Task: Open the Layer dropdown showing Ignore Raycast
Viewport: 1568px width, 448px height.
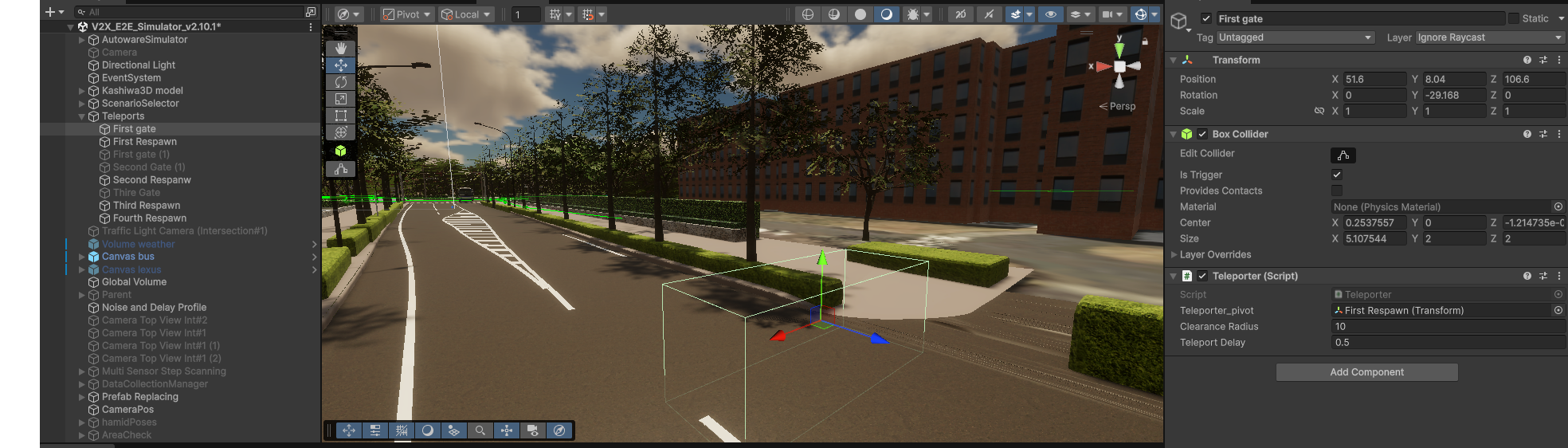Action: 1489,37
